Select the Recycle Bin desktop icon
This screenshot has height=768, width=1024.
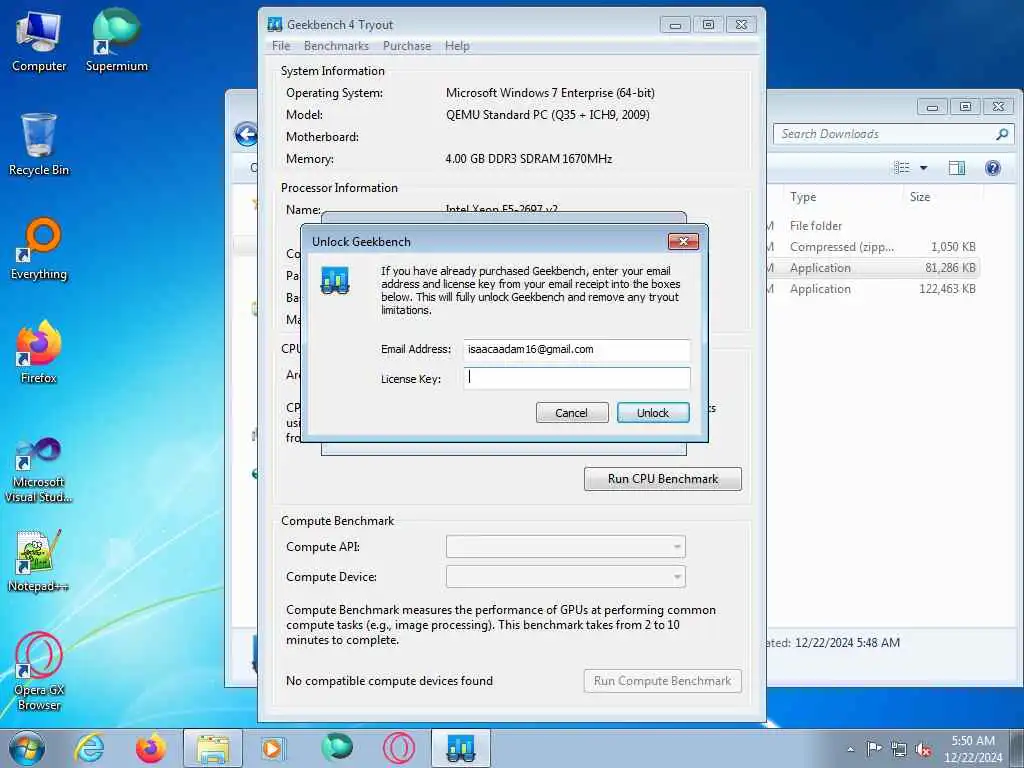39,144
